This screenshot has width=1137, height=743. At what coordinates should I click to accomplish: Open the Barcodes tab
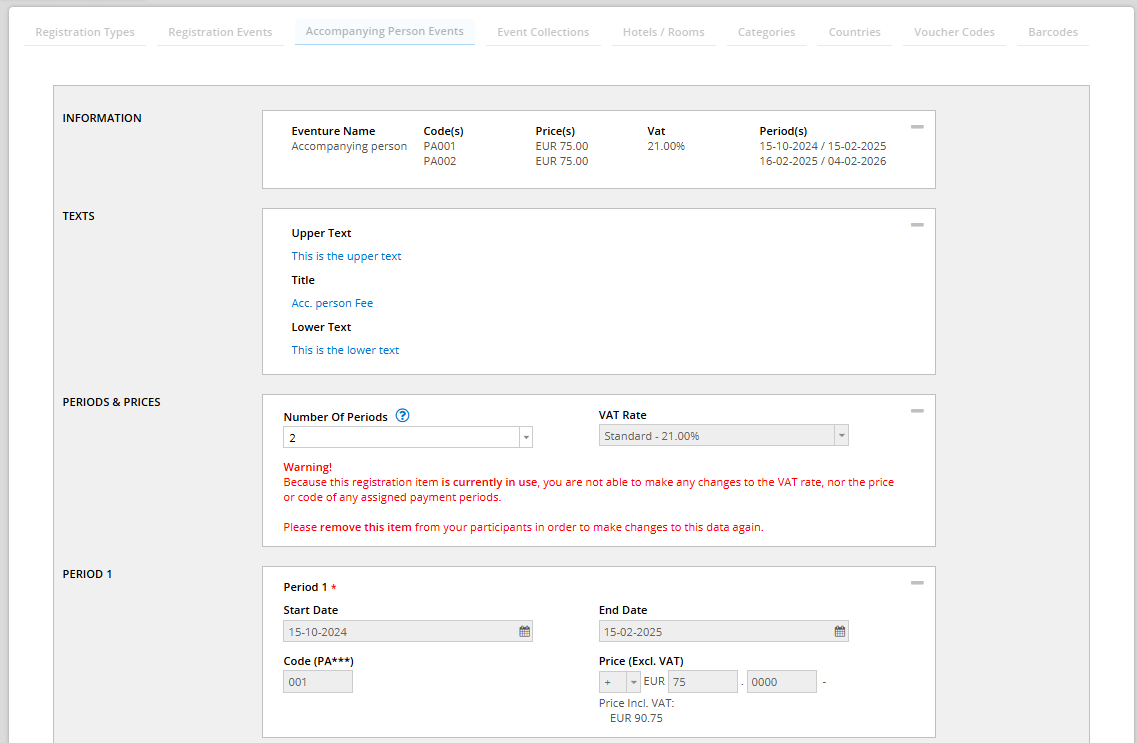(x=1053, y=32)
